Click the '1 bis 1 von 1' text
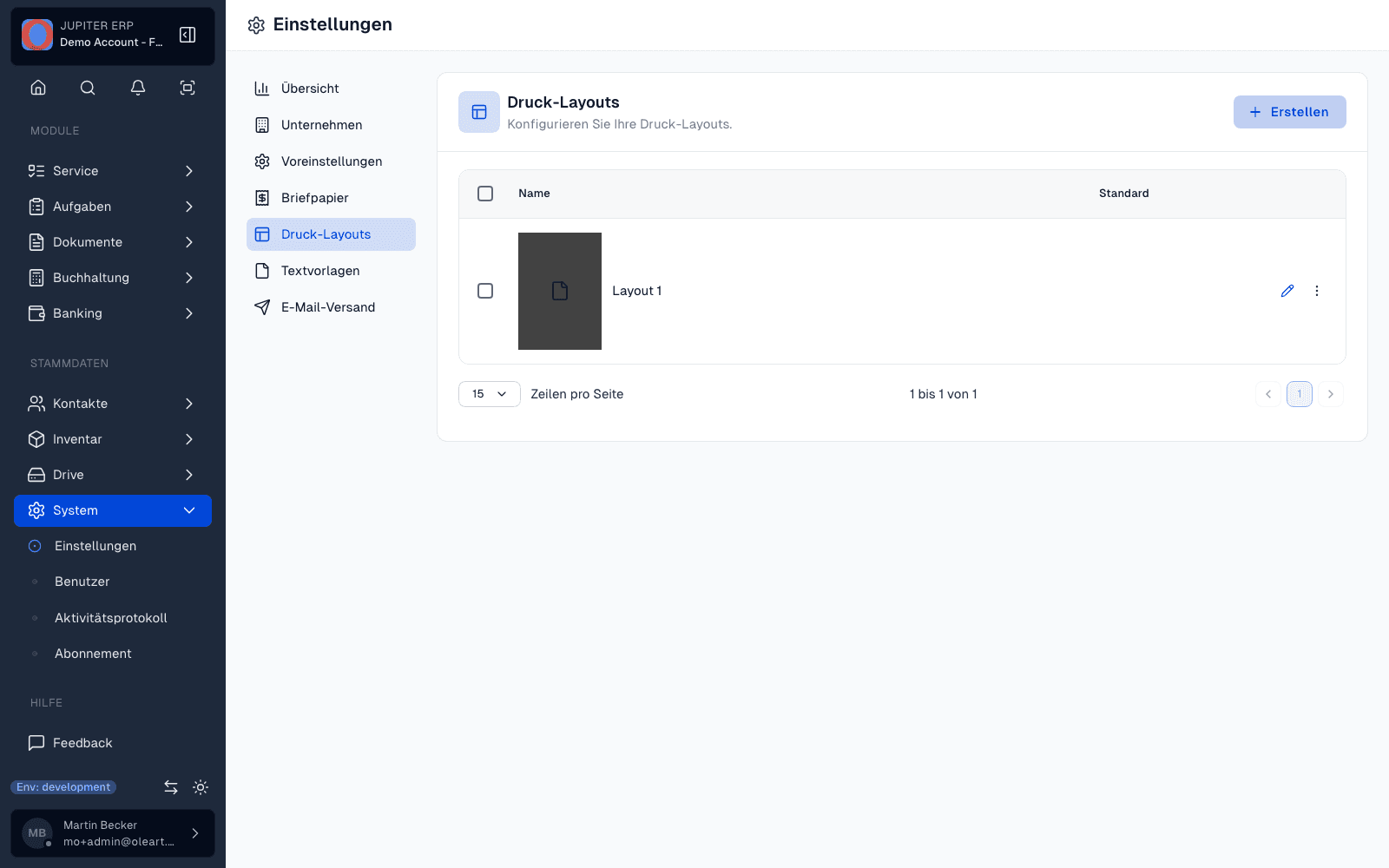This screenshot has height=868, width=1389. [944, 394]
